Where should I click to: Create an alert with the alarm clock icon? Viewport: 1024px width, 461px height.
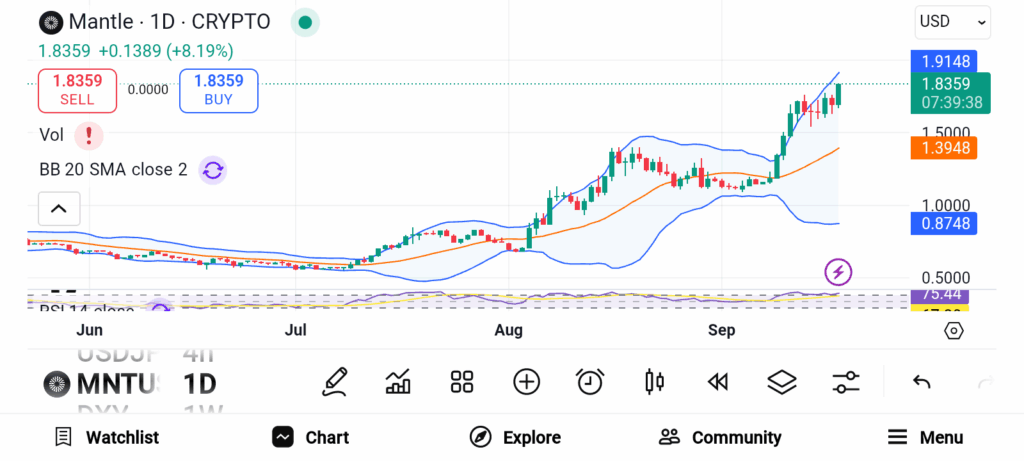point(590,381)
